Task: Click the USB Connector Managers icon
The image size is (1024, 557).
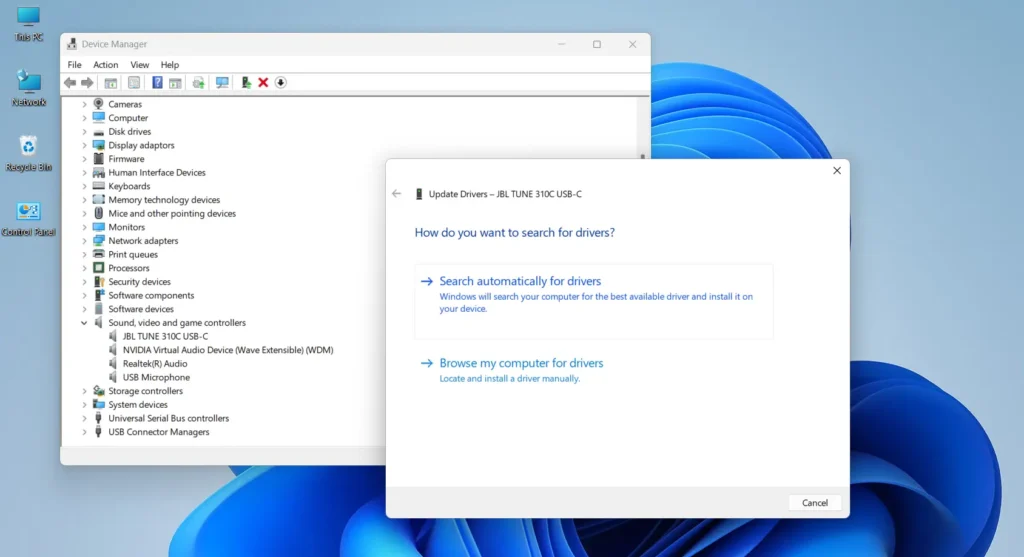Action: click(x=99, y=432)
